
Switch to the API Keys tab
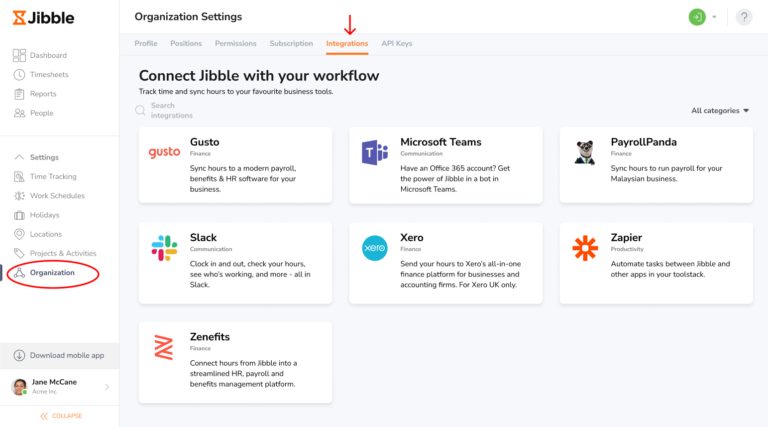396,44
